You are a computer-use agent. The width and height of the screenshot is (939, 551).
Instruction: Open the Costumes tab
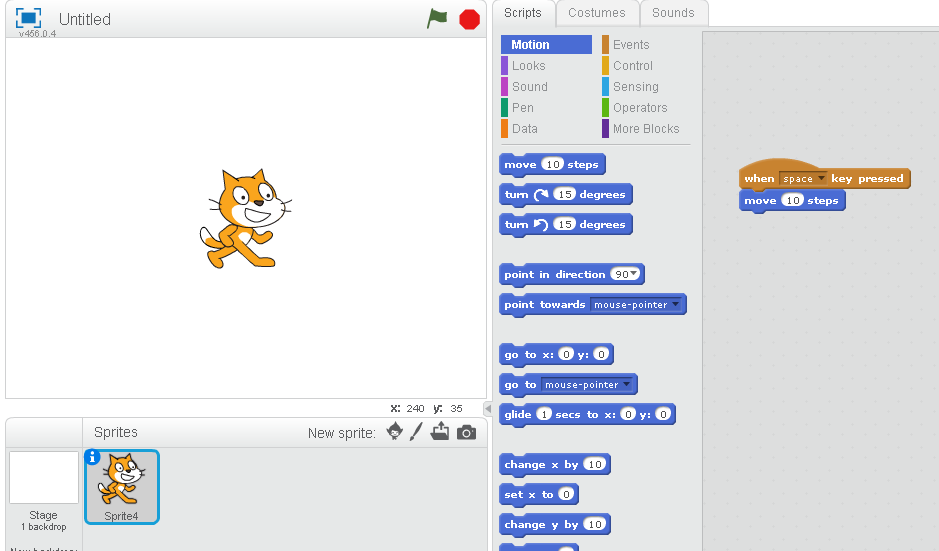pos(597,13)
